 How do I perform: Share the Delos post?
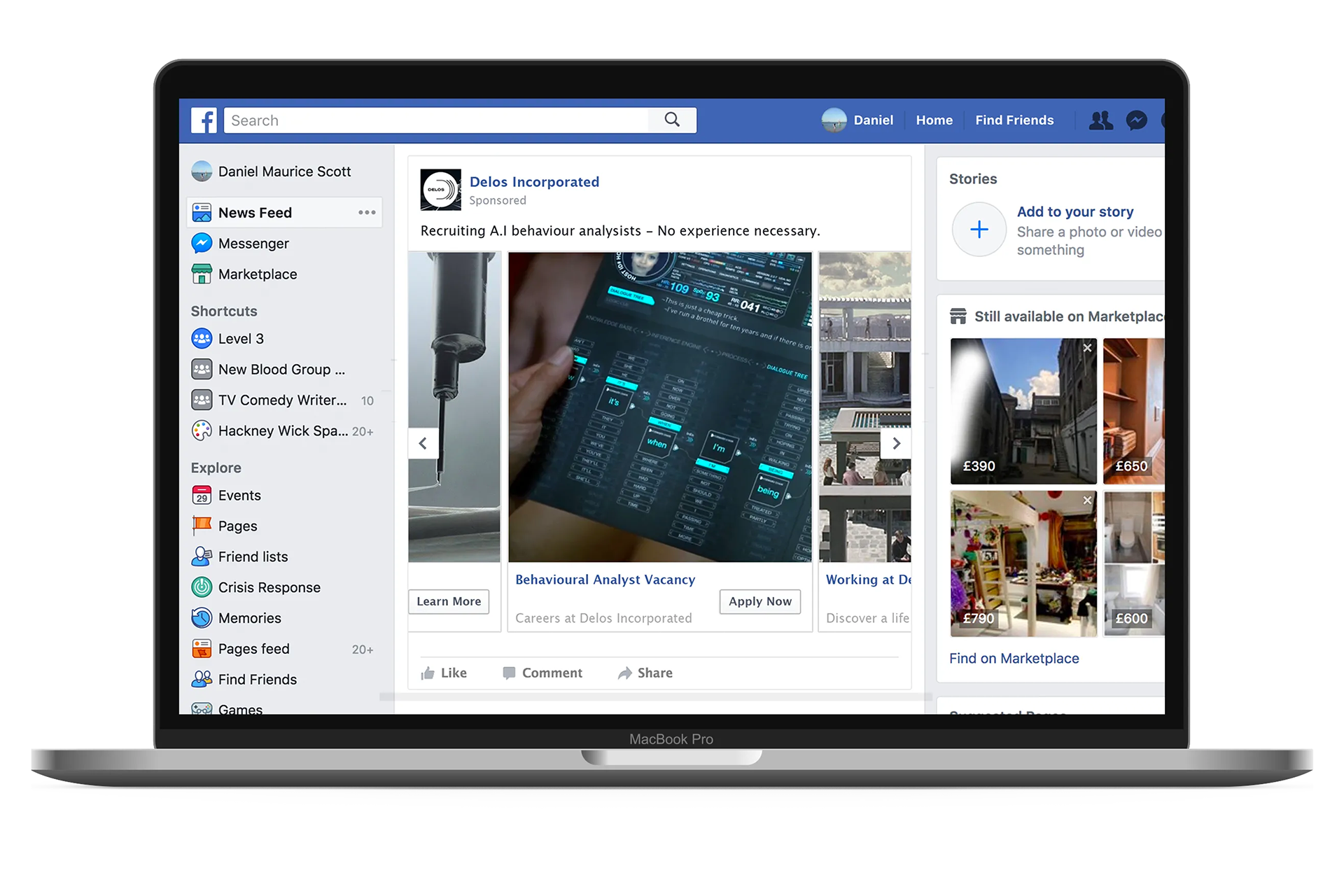pyautogui.click(x=645, y=673)
